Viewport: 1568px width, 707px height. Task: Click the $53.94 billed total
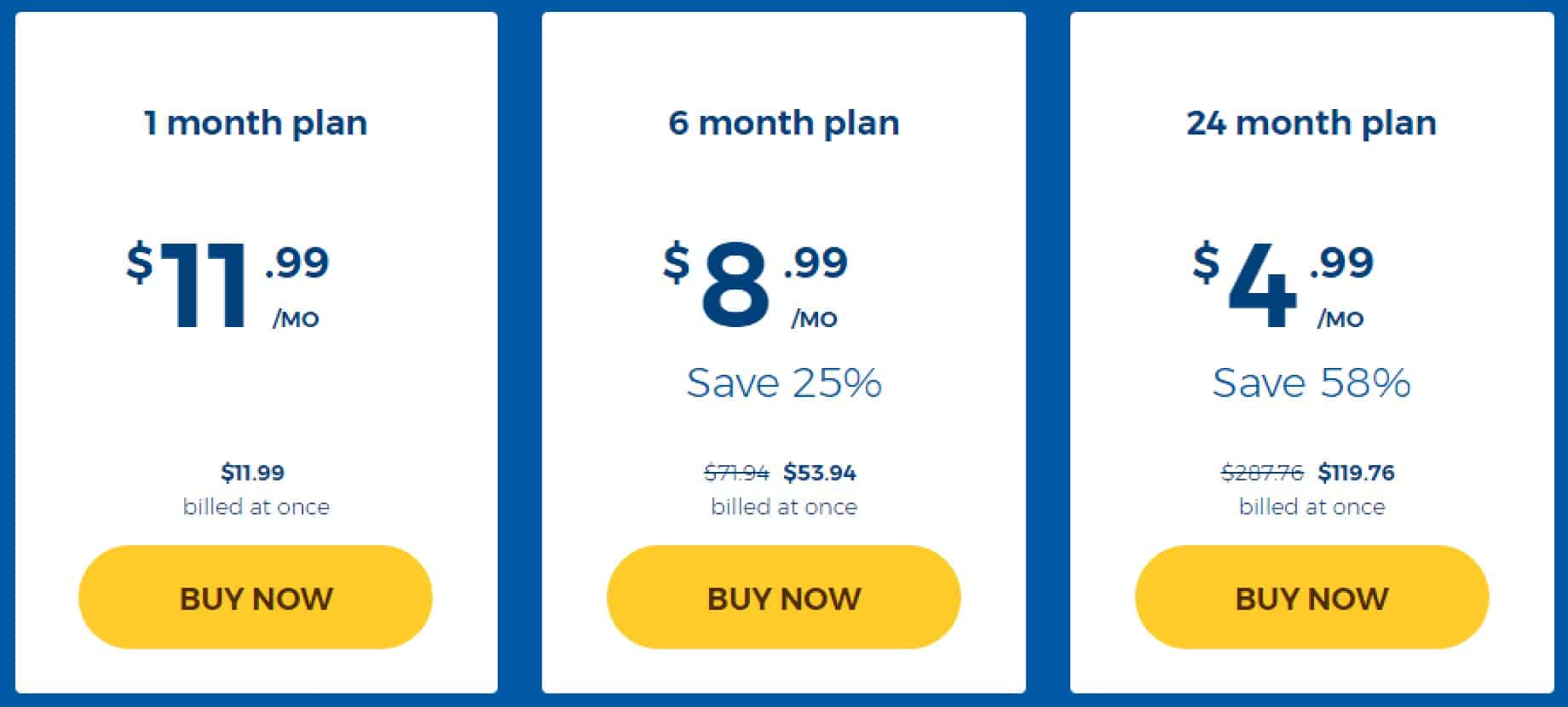tap(820, 472)
